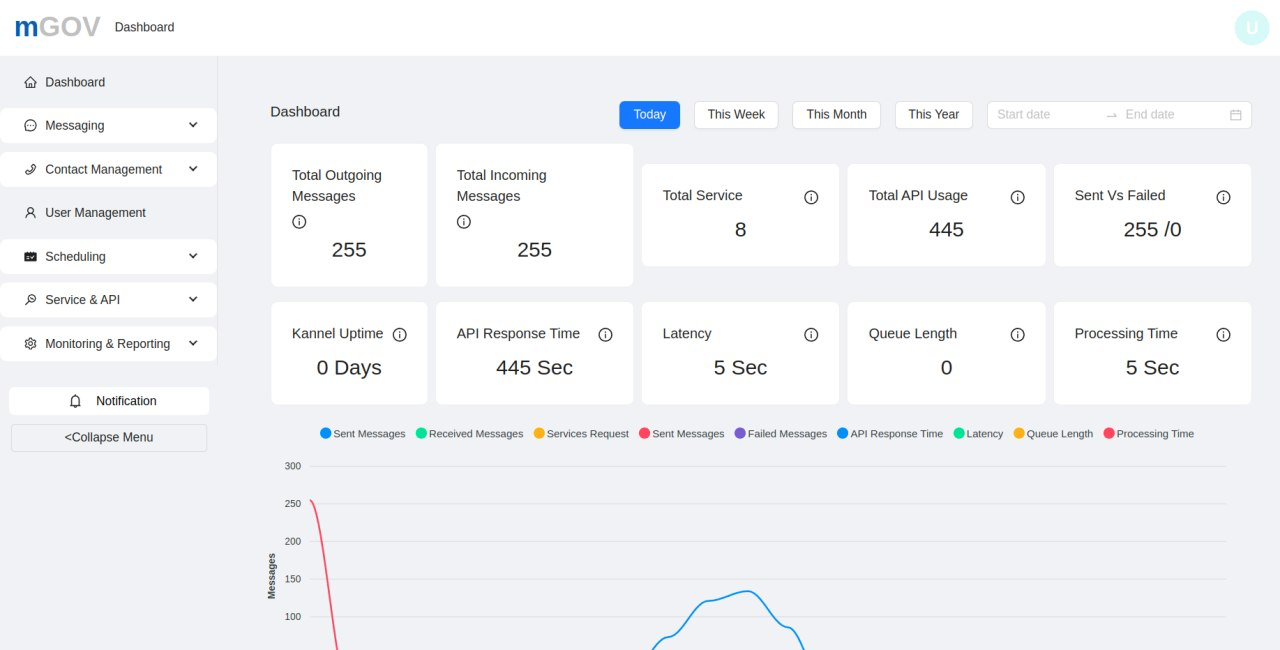The image size is (1280, 650).
Task: Click info icon beside Total API Usage
Action: pyautogui.click(x=1017, y=197)
